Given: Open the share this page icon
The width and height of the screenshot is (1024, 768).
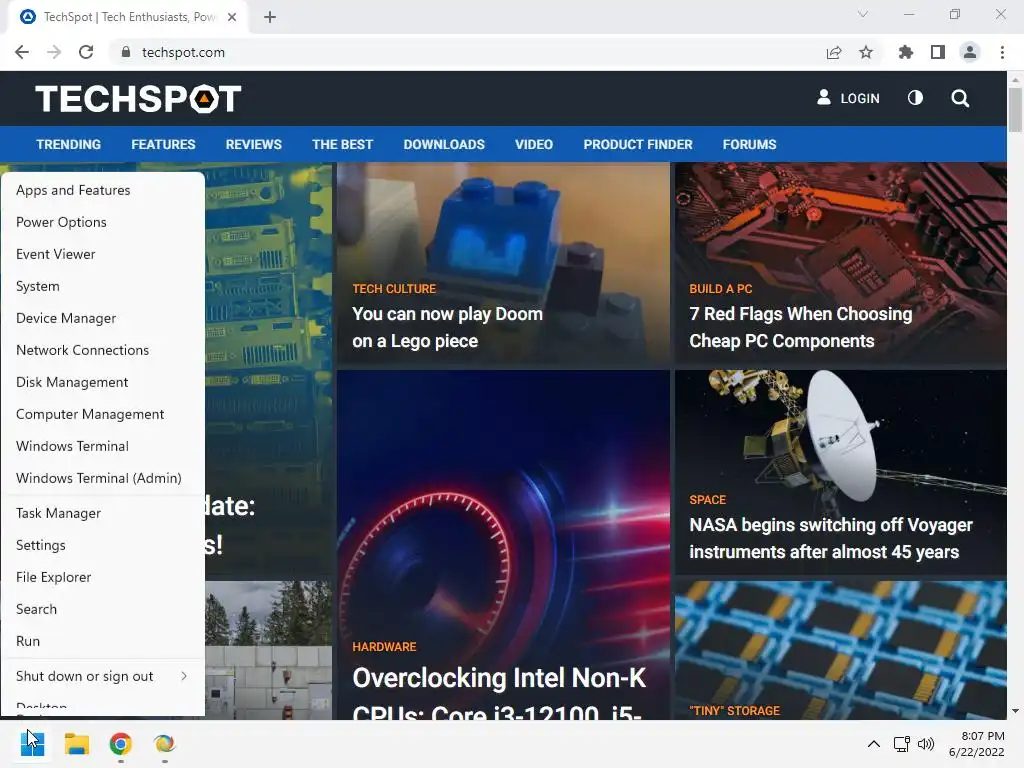Looking at the screenshot, I should pos(834,52).
